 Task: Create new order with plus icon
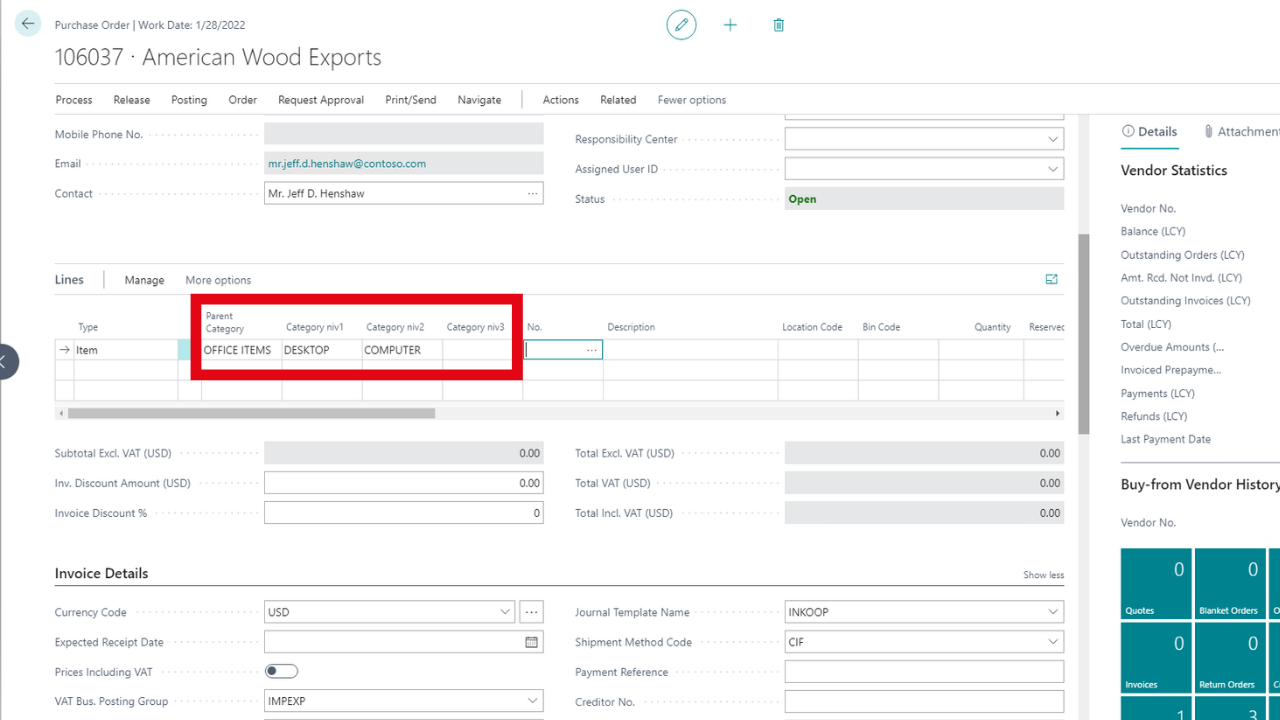pos(730,25)
